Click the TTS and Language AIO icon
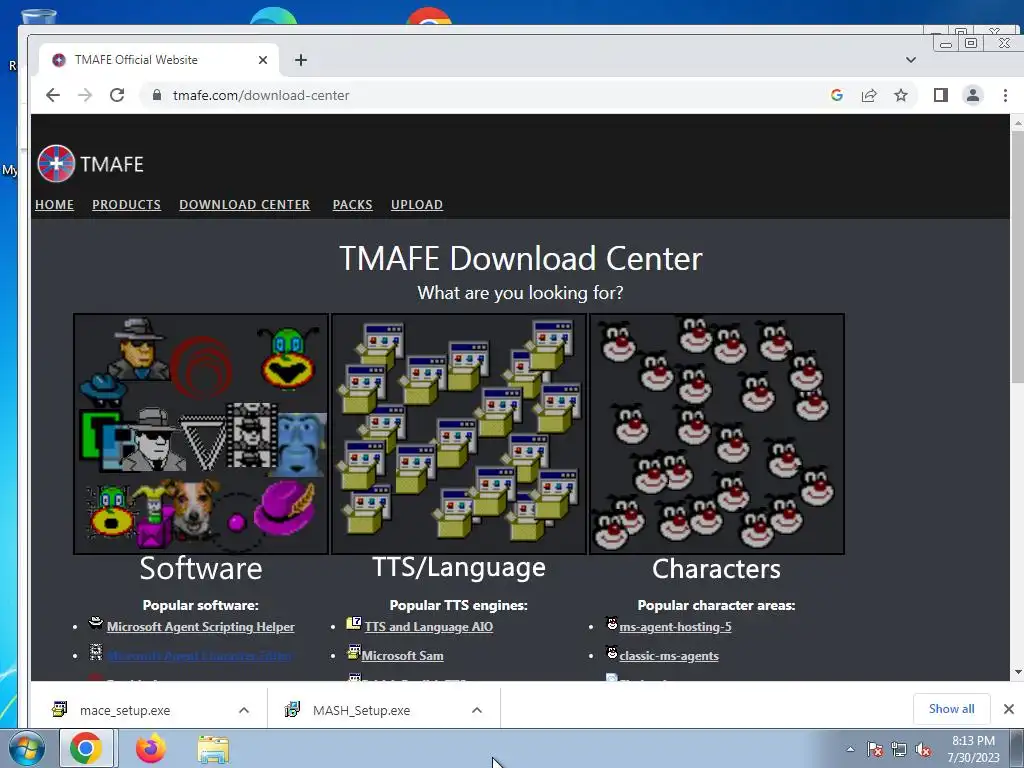Image resolution: width=1024 pixels, height=768 pixels. (353, 623)
